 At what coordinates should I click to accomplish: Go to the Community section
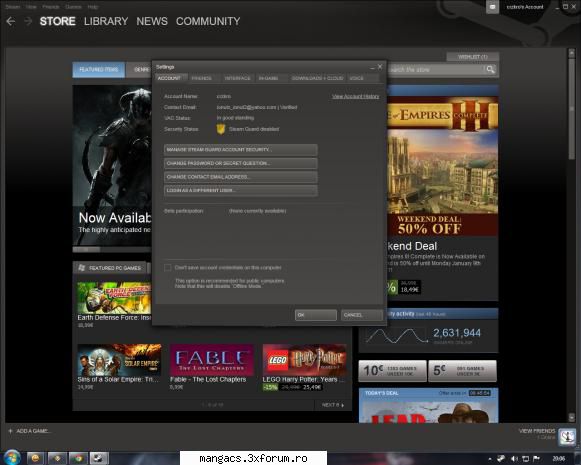[x=208, y=21]
